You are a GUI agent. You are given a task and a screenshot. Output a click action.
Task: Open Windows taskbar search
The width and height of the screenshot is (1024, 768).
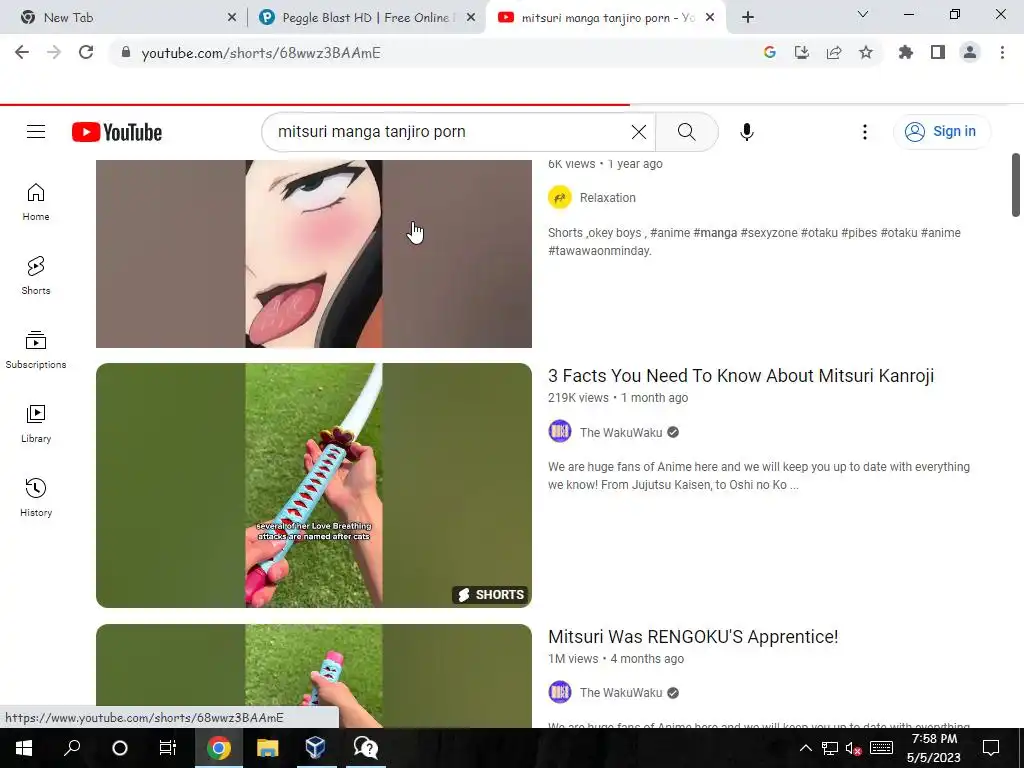coord(72,748)
